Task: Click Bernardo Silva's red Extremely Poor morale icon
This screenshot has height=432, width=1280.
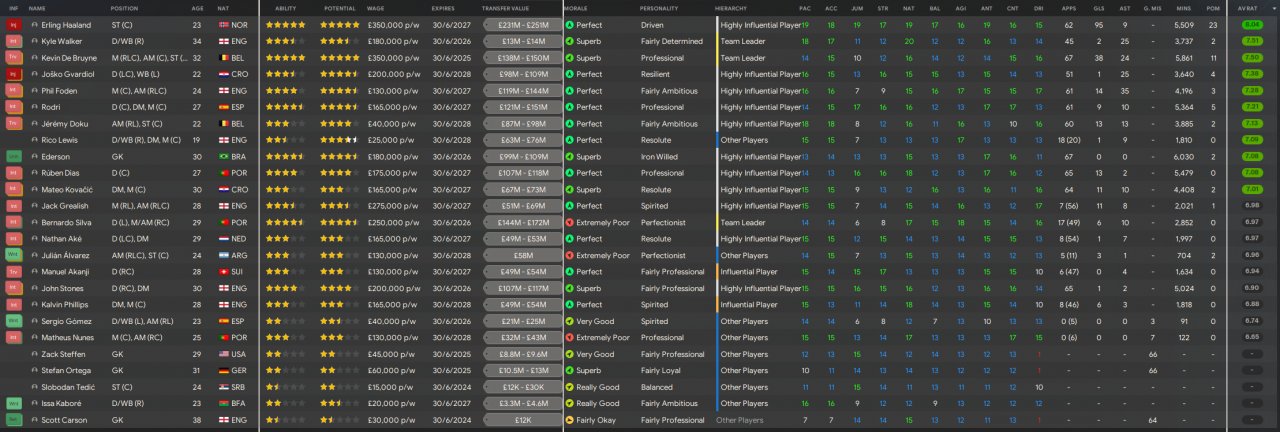Action: pos(569,222)
